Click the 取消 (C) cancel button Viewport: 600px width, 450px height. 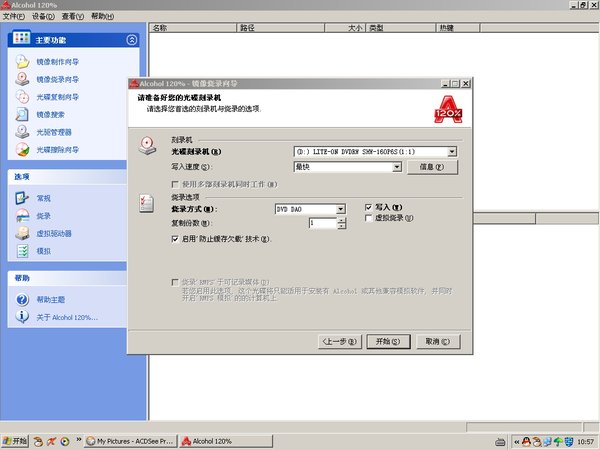coord(437,341)
